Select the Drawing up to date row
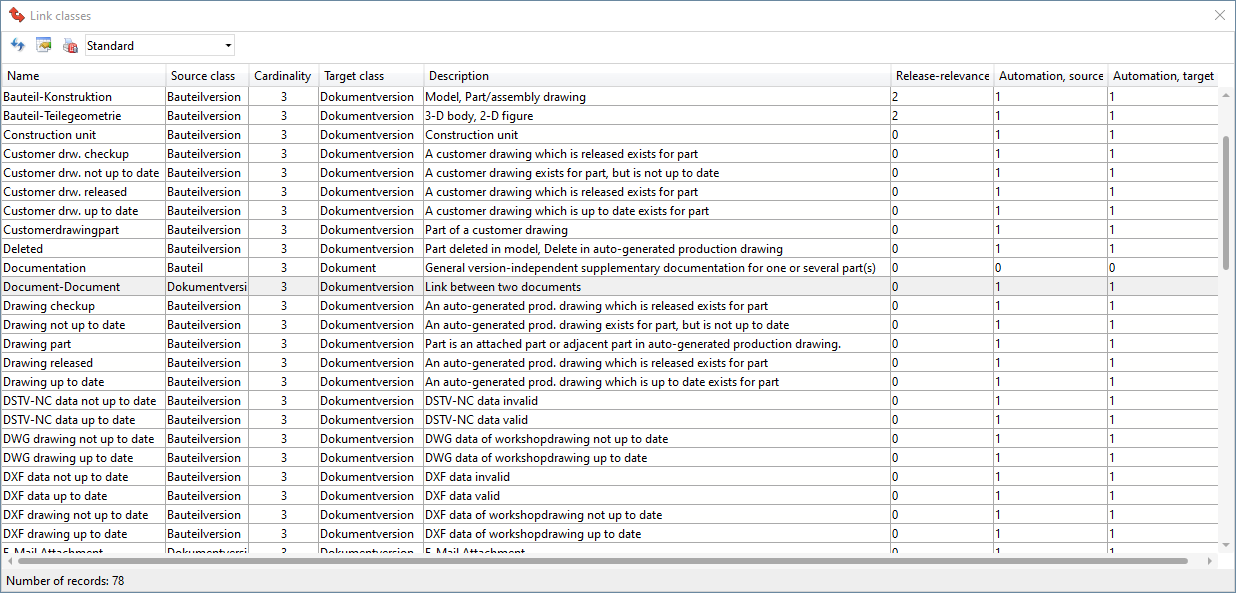 (x=610, y=382)
